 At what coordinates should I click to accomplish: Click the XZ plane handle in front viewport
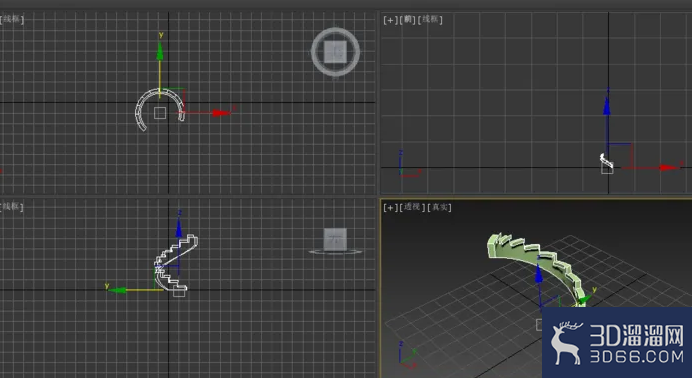point(620,155)
